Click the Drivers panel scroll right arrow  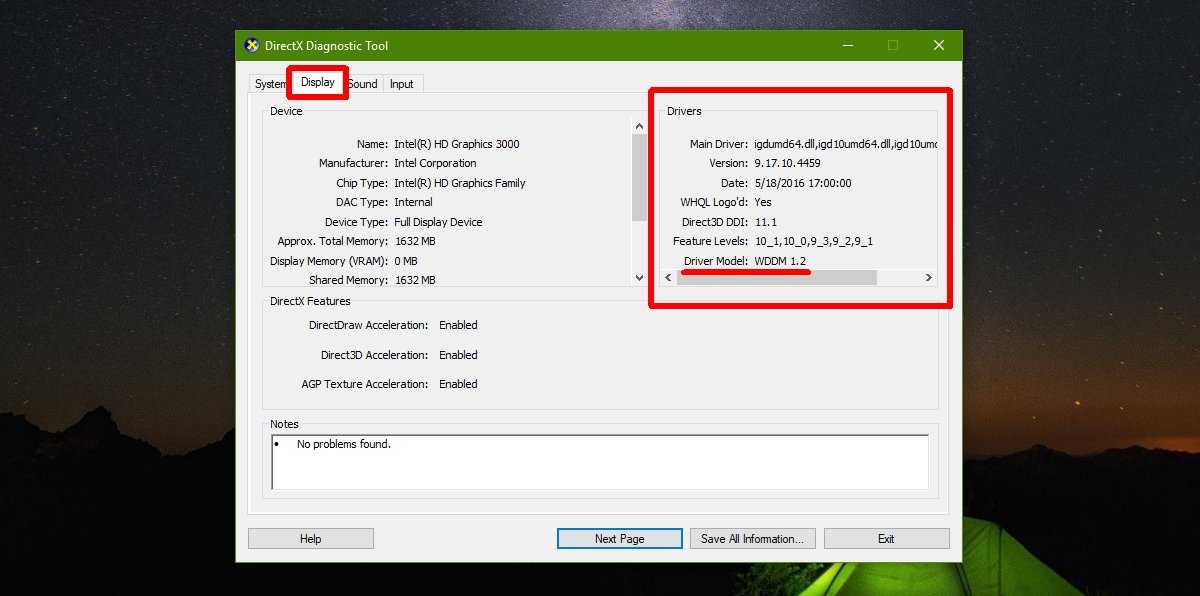pos(928,278)
